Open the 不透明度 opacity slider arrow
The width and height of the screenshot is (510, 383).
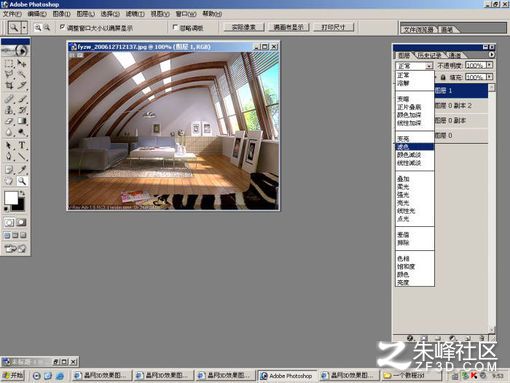(x=489, y=65)
